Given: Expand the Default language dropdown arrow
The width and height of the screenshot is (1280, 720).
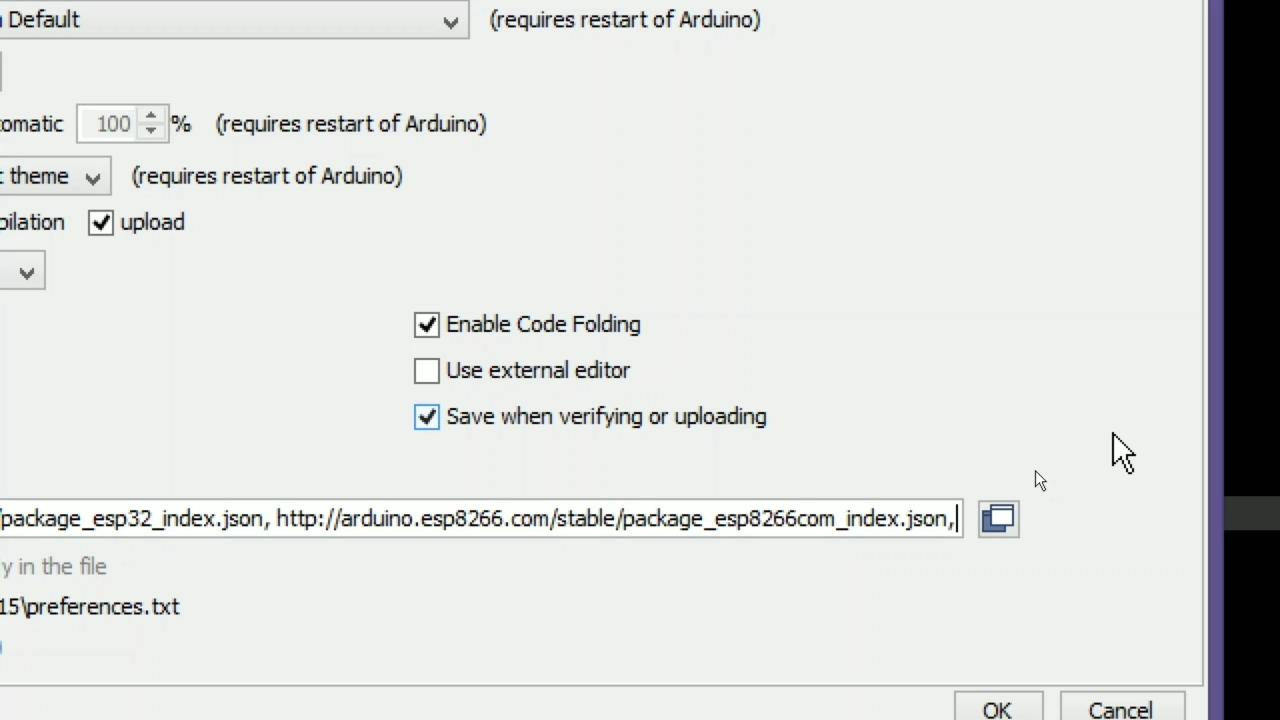Looking at the screenshot, I should pos(450,21).
